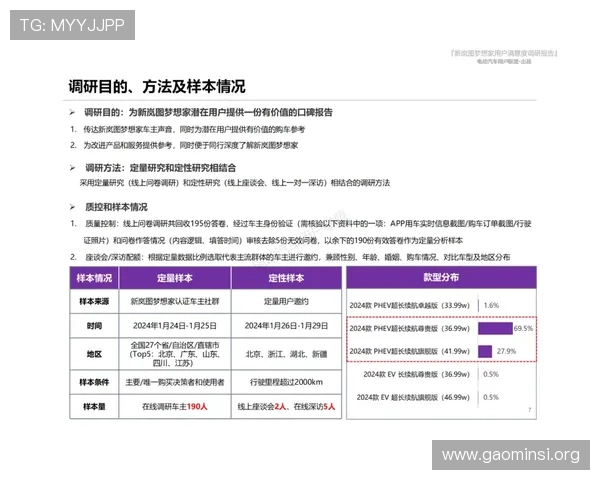
Task: Select the heading 调研方法：定量研究和定性研究相结合
Action: point(160,168)
